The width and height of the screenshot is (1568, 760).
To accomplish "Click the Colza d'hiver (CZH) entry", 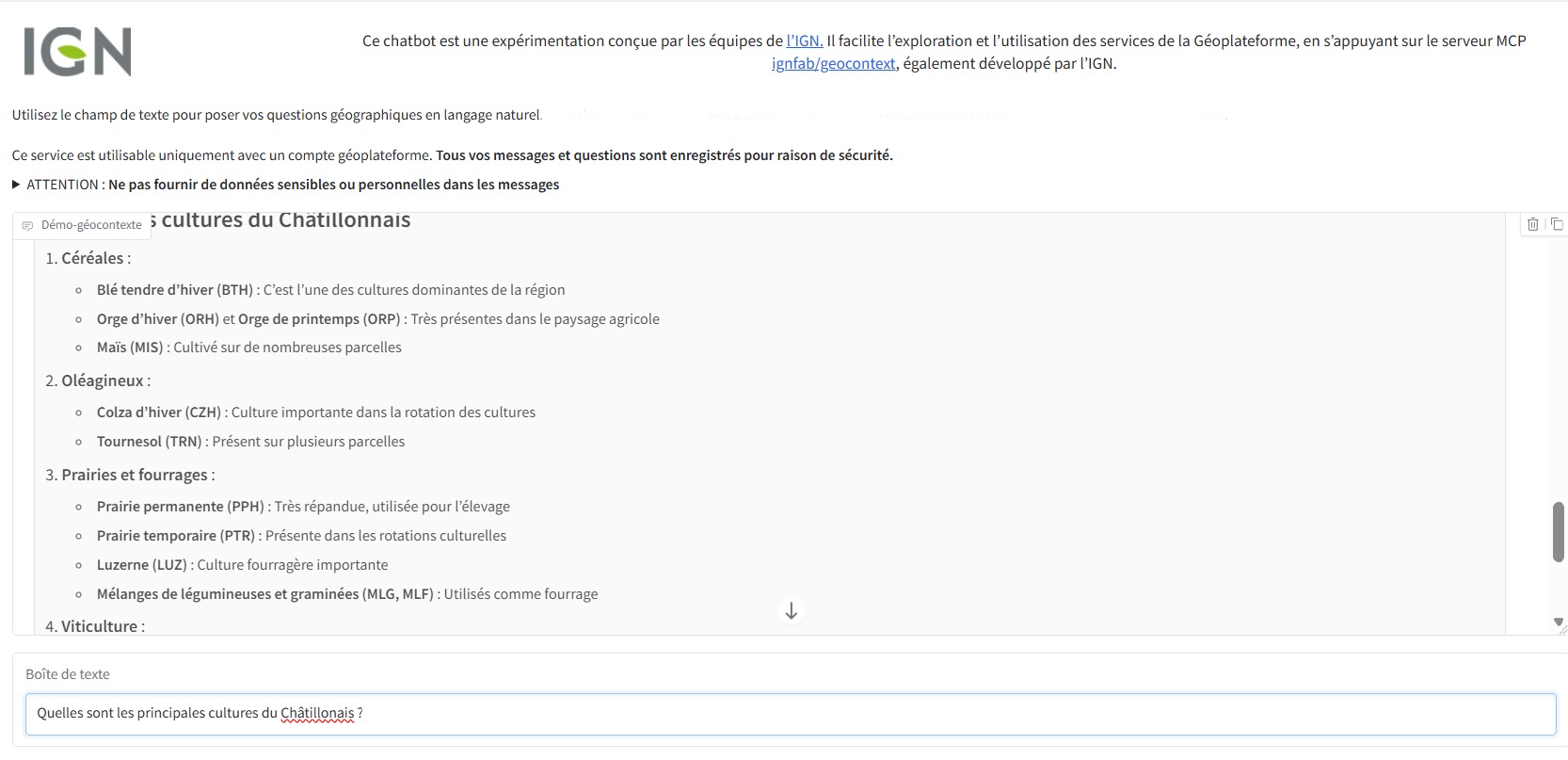I will point(158,412).
